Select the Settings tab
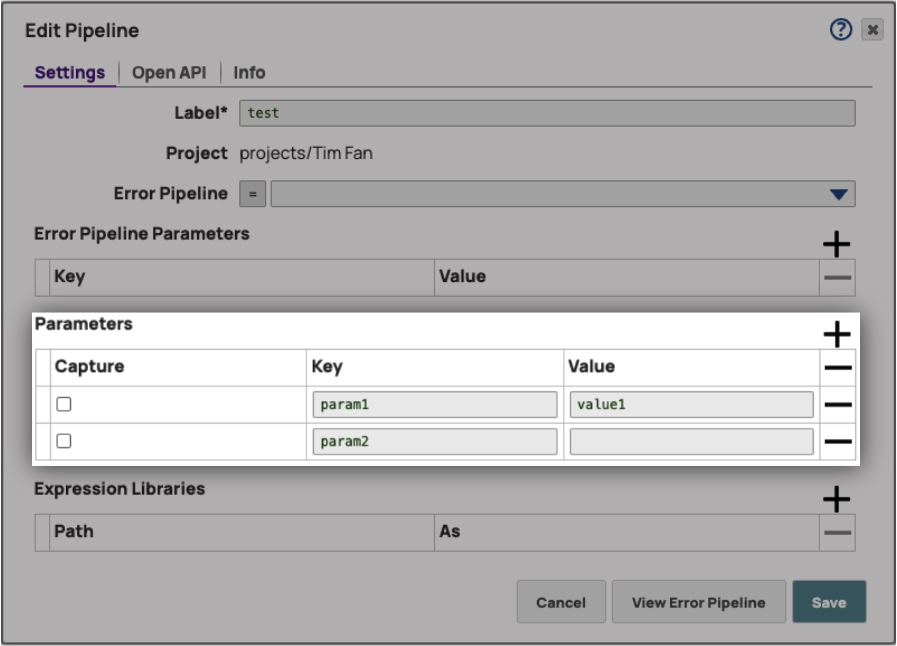Image resolution: width=897 pixels, height=646 pixels. point(70,73)
